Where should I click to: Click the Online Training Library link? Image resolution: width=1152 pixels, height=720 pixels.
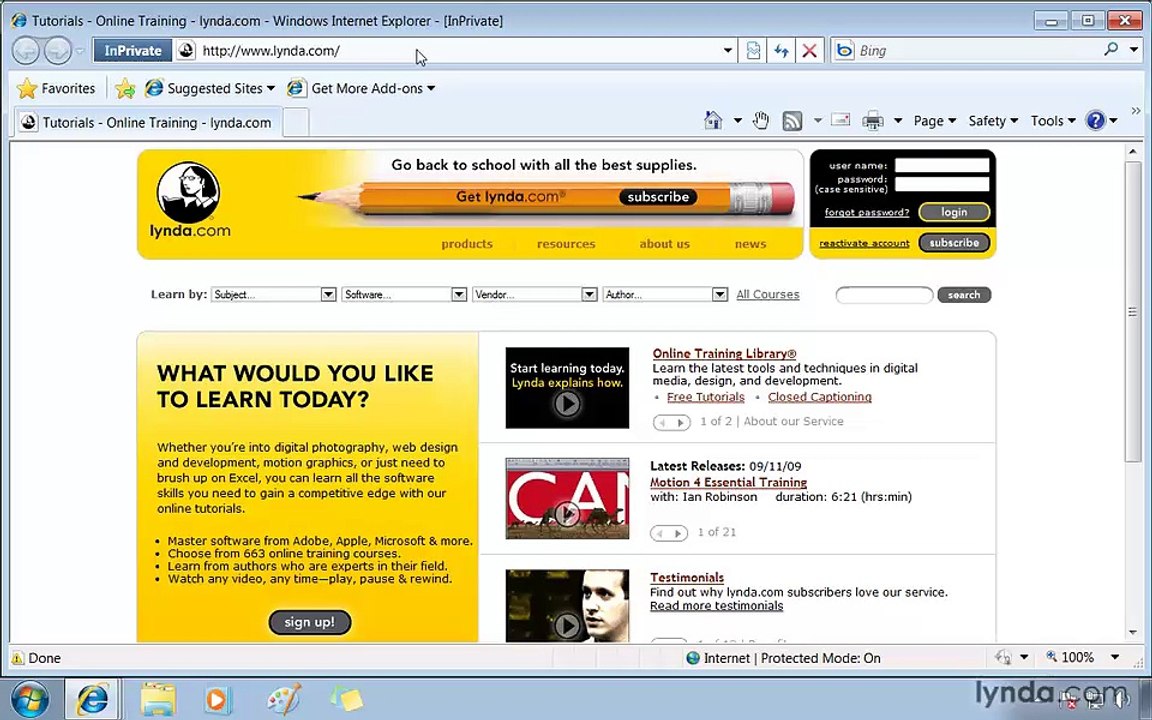click(724, 353)
